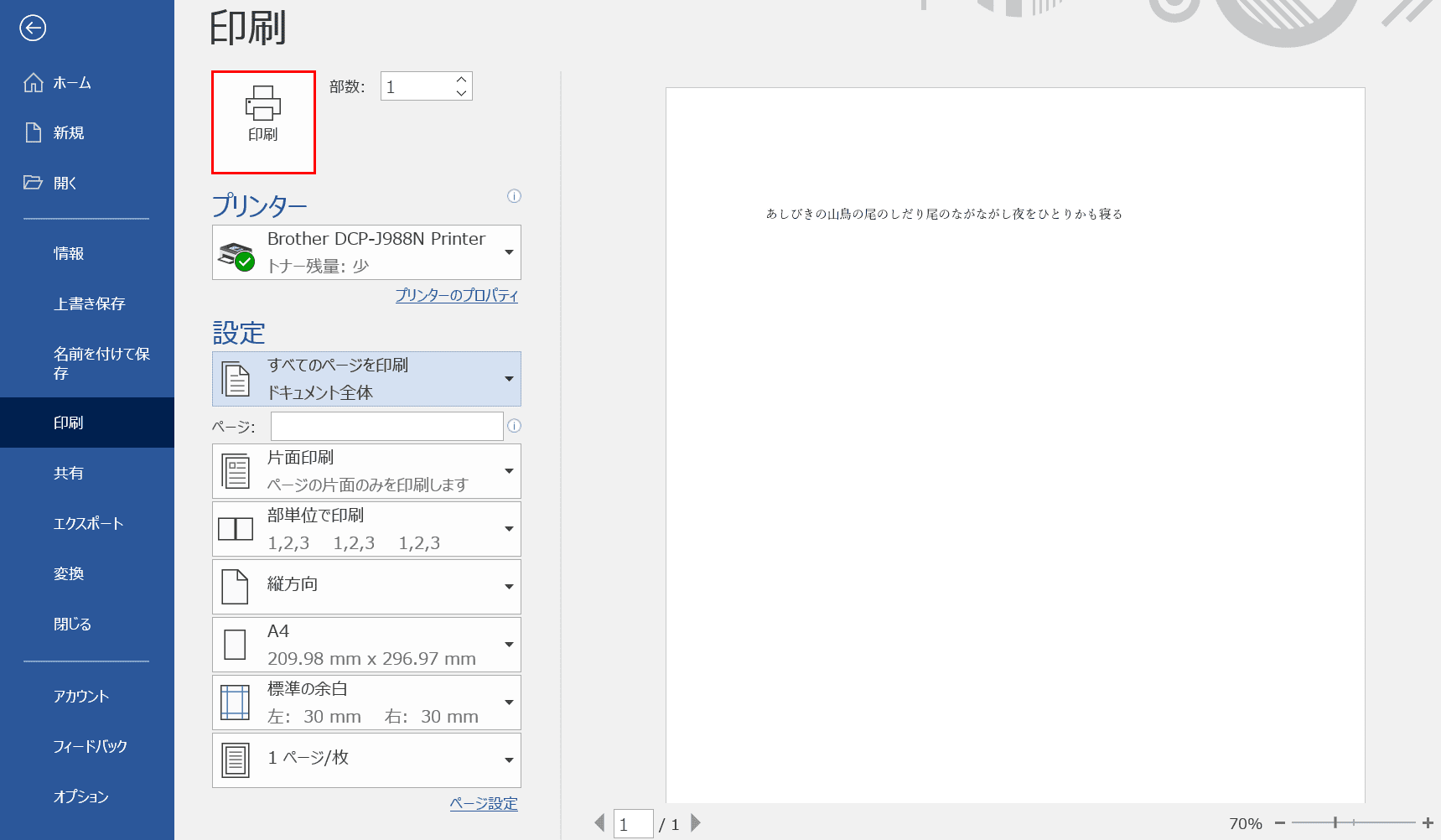Screen dimensions: 1441x840
Task: Open the A4 paper size dropdown
Action: tap(366, 645)
